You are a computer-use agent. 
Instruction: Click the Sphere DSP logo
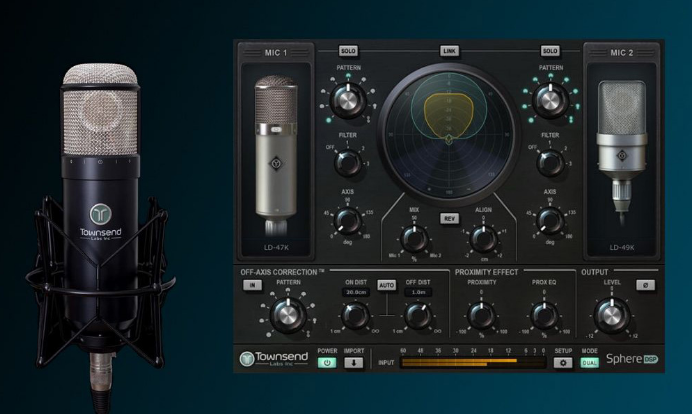632,359
